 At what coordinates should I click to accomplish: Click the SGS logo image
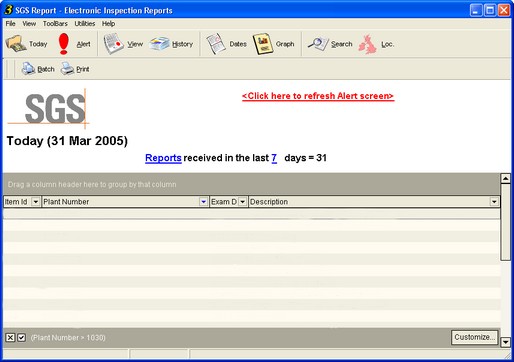point(49,108)
